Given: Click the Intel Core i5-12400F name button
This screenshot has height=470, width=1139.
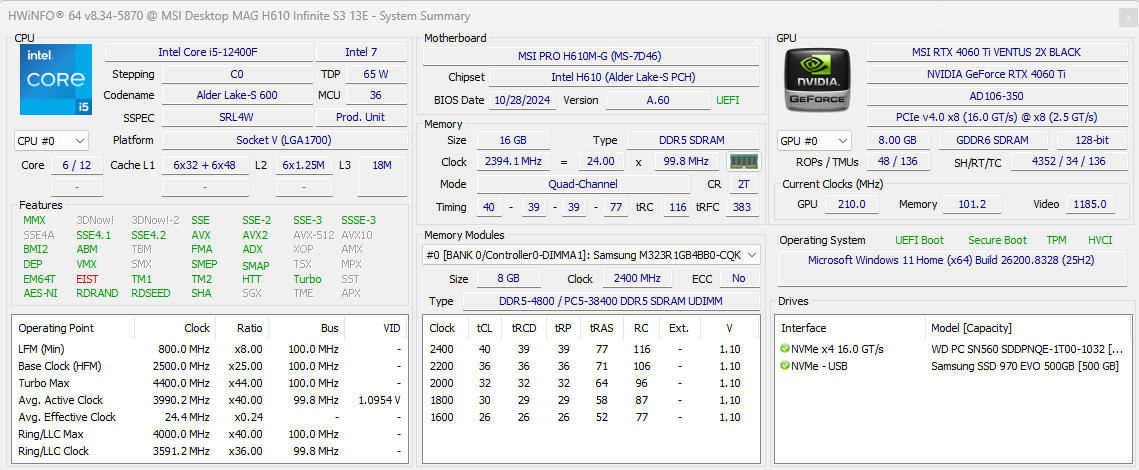Looking at the screenshot, I should click(208, 52).
